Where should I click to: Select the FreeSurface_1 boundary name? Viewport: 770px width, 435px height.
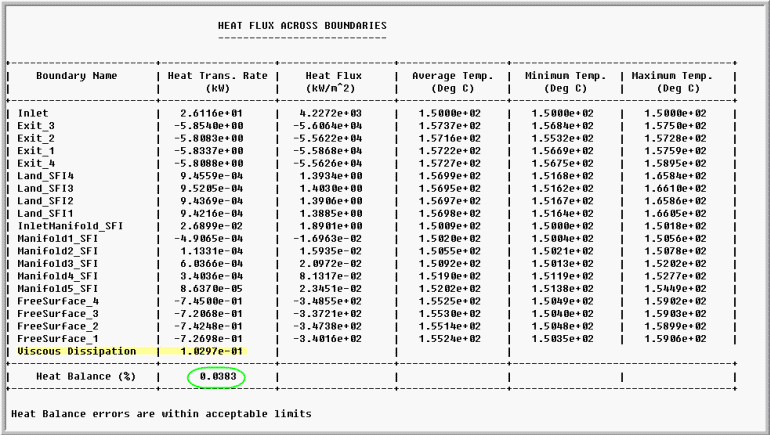tap(58, 339)
